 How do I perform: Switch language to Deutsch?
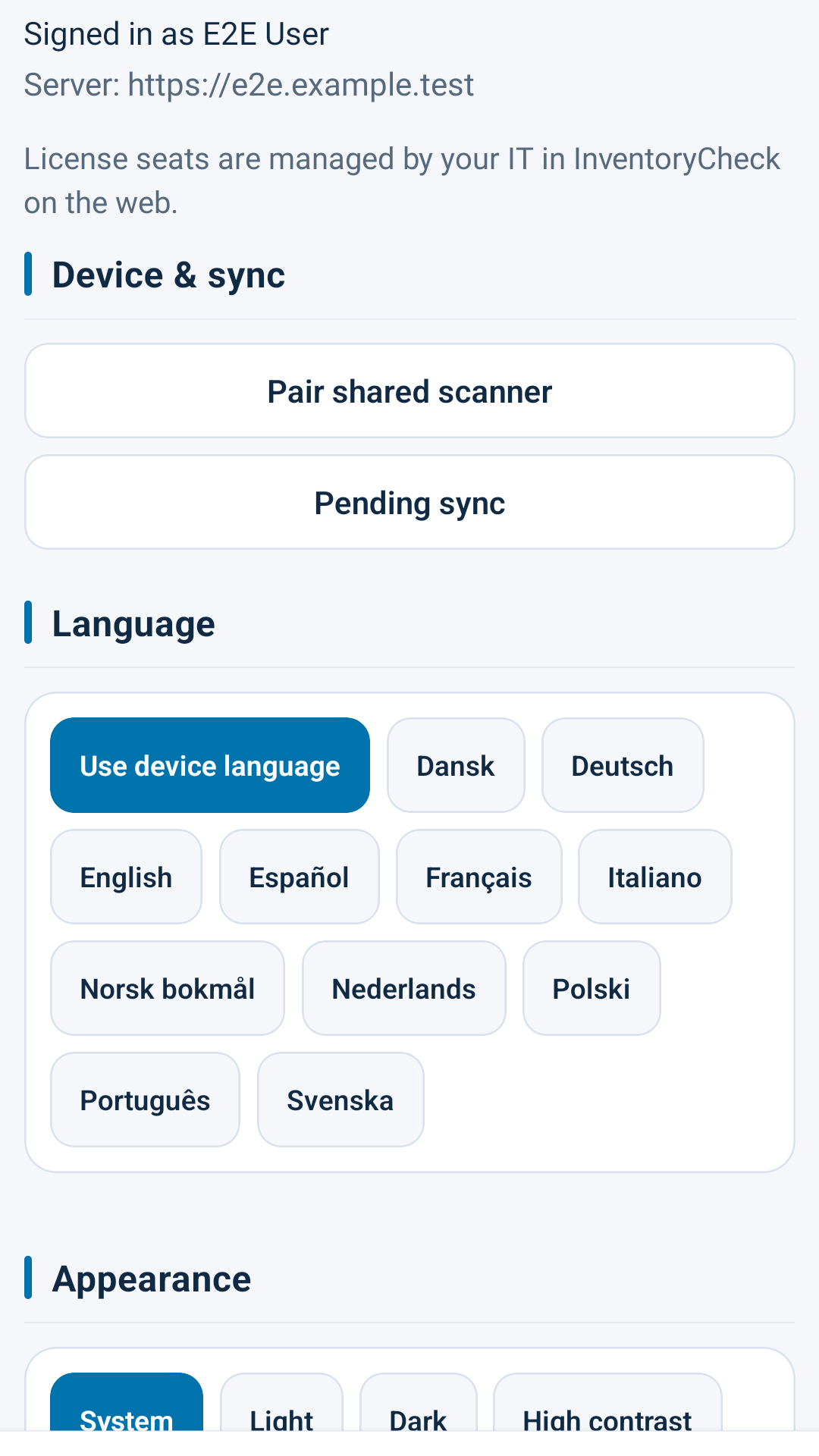pos(623,765)
